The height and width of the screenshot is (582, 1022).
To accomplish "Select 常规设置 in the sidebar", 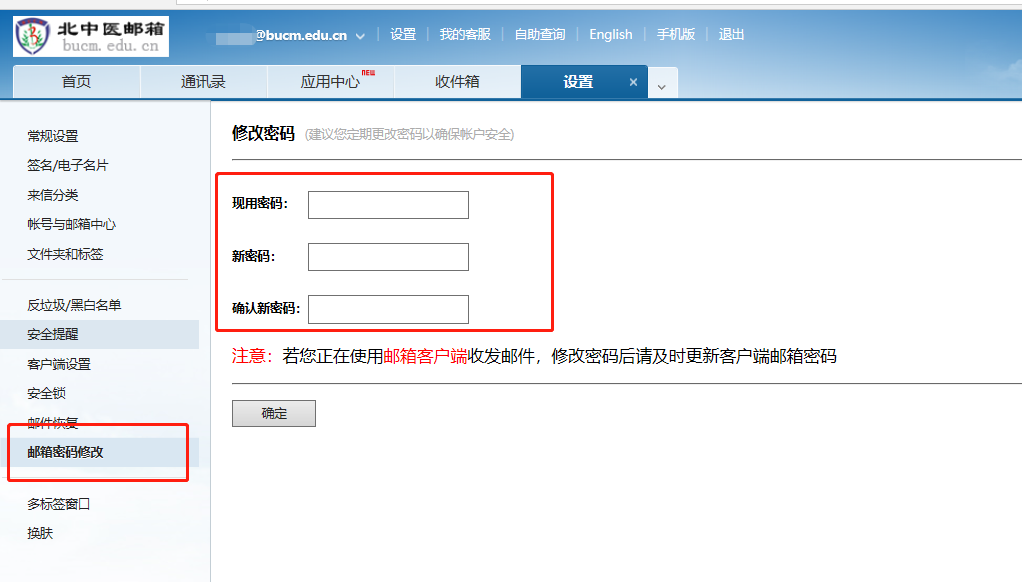I will pos(52,136).
